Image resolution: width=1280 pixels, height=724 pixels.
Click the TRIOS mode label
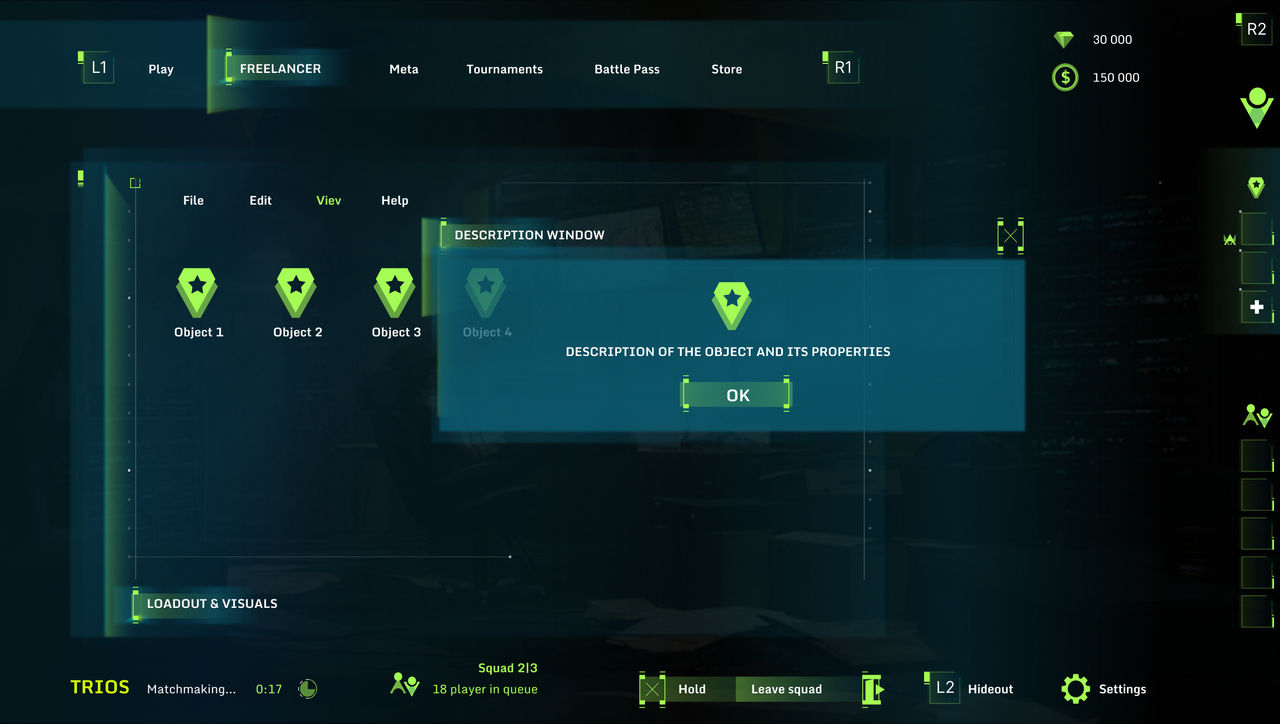(x=100, y=687)
